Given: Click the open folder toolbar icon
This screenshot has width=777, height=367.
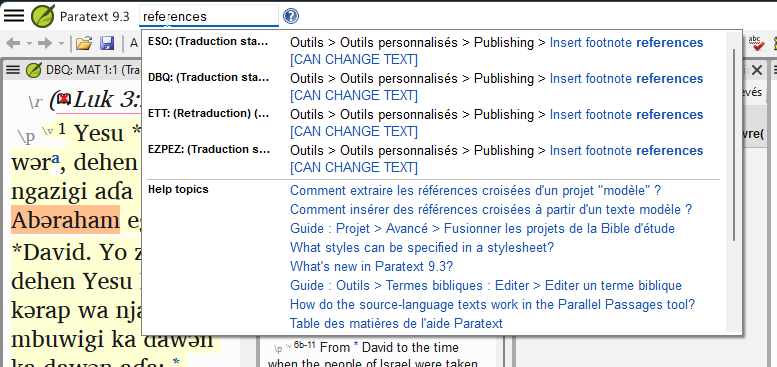Looking at the screenshot, I should point(85,44).
